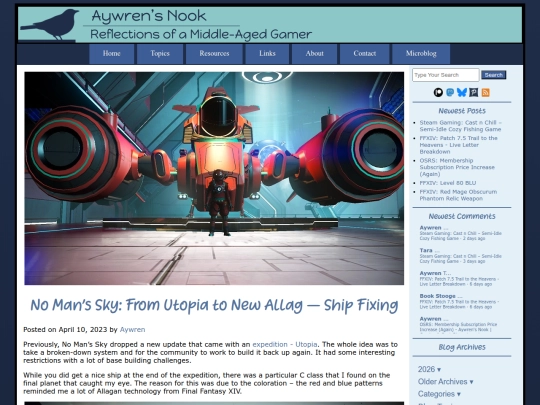540x405 pixels.
Task: Open the post title No Man's Sky: From Utopia
Action: 214,305
